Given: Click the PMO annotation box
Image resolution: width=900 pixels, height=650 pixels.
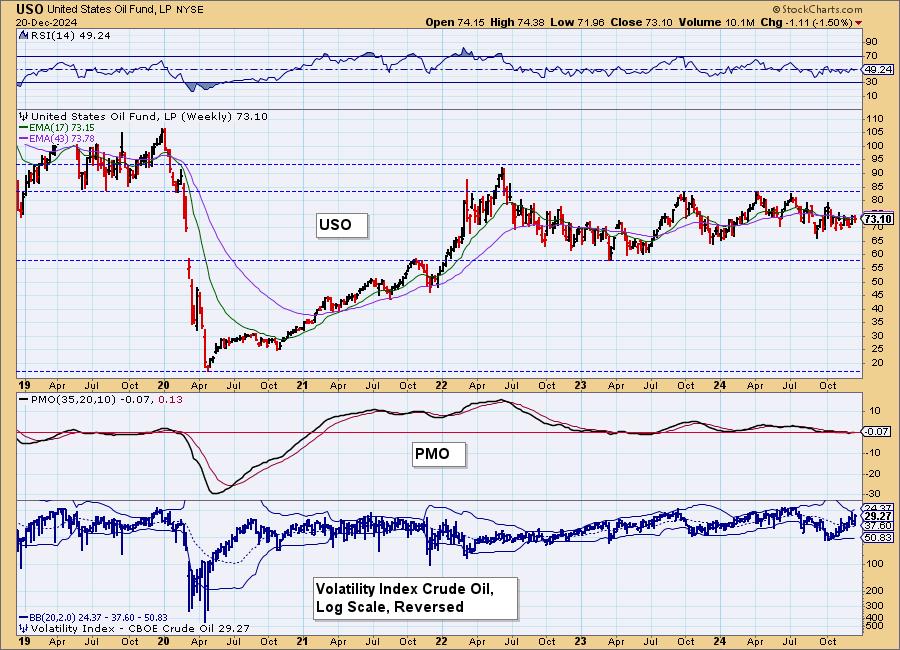Looking at the screenshot, I should [x=439, y=454].
